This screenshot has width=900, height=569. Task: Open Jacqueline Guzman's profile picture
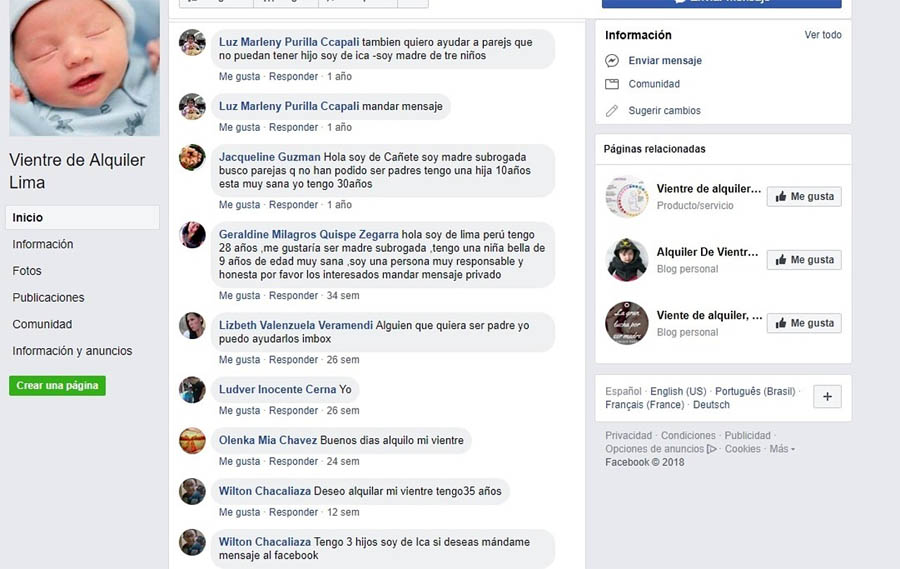(192, 157)
